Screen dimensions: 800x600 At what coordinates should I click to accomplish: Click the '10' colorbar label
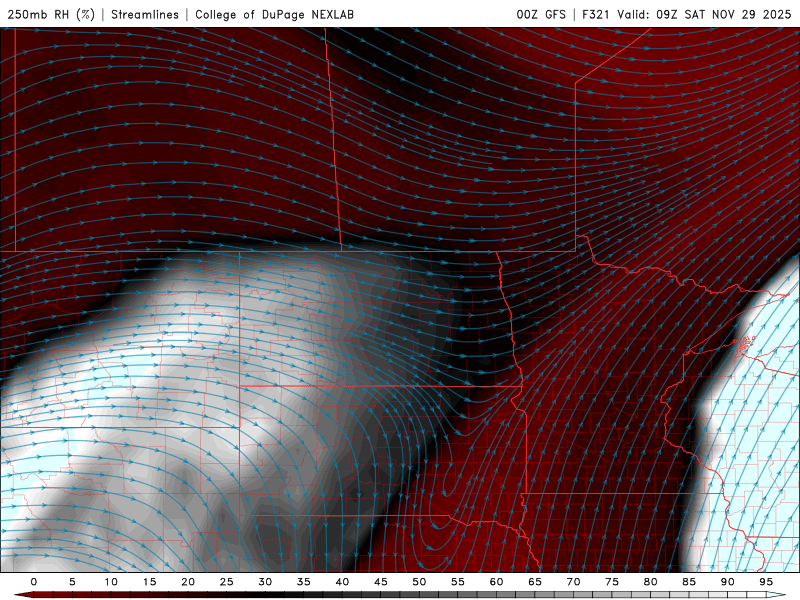(x=111, y=582)
